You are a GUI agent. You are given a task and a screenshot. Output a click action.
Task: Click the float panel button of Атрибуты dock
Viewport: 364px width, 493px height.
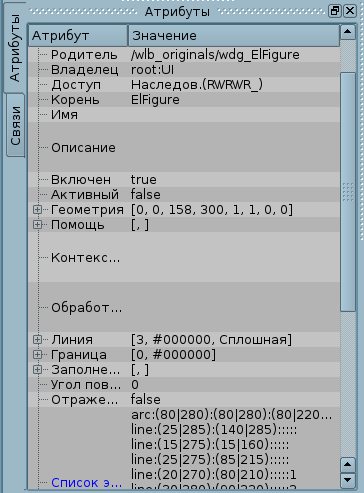coord(335,11)
